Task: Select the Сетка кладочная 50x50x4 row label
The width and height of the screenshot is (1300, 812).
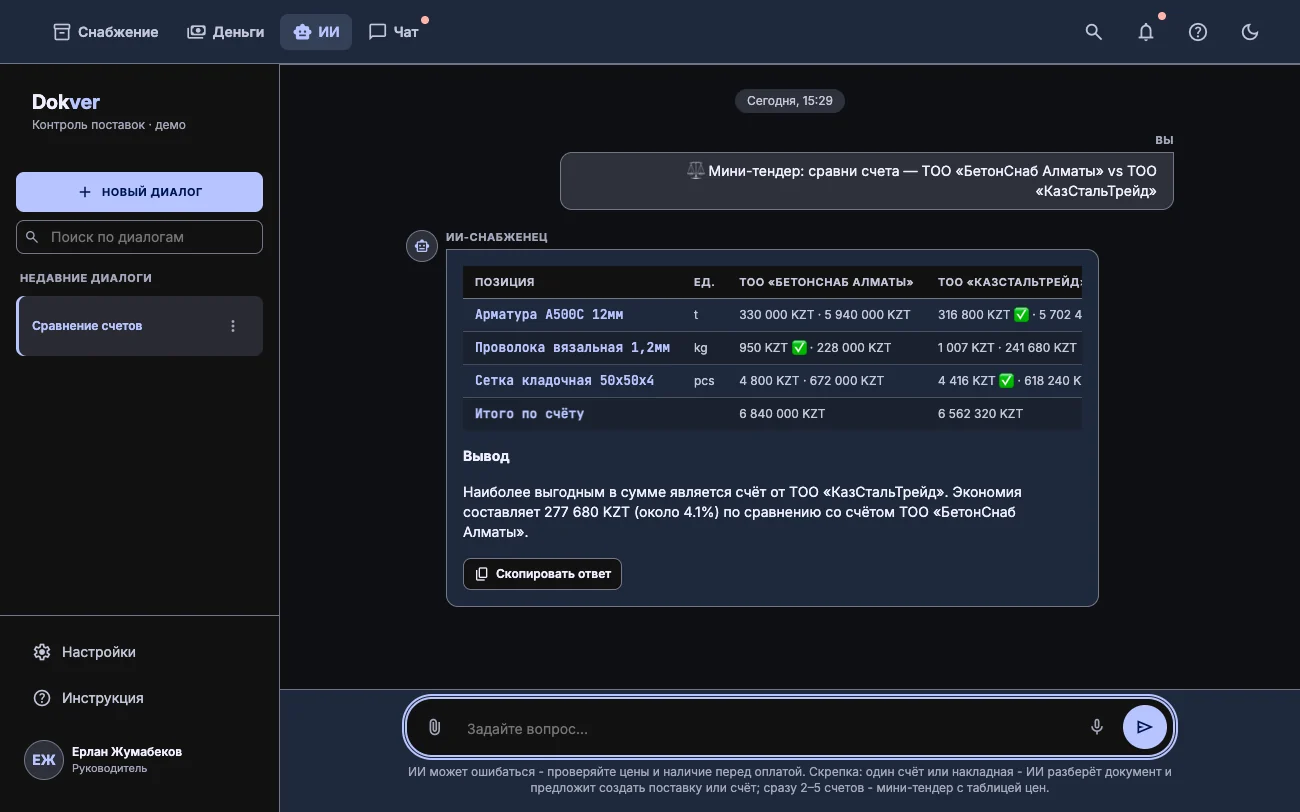Action: coord(564,381)
